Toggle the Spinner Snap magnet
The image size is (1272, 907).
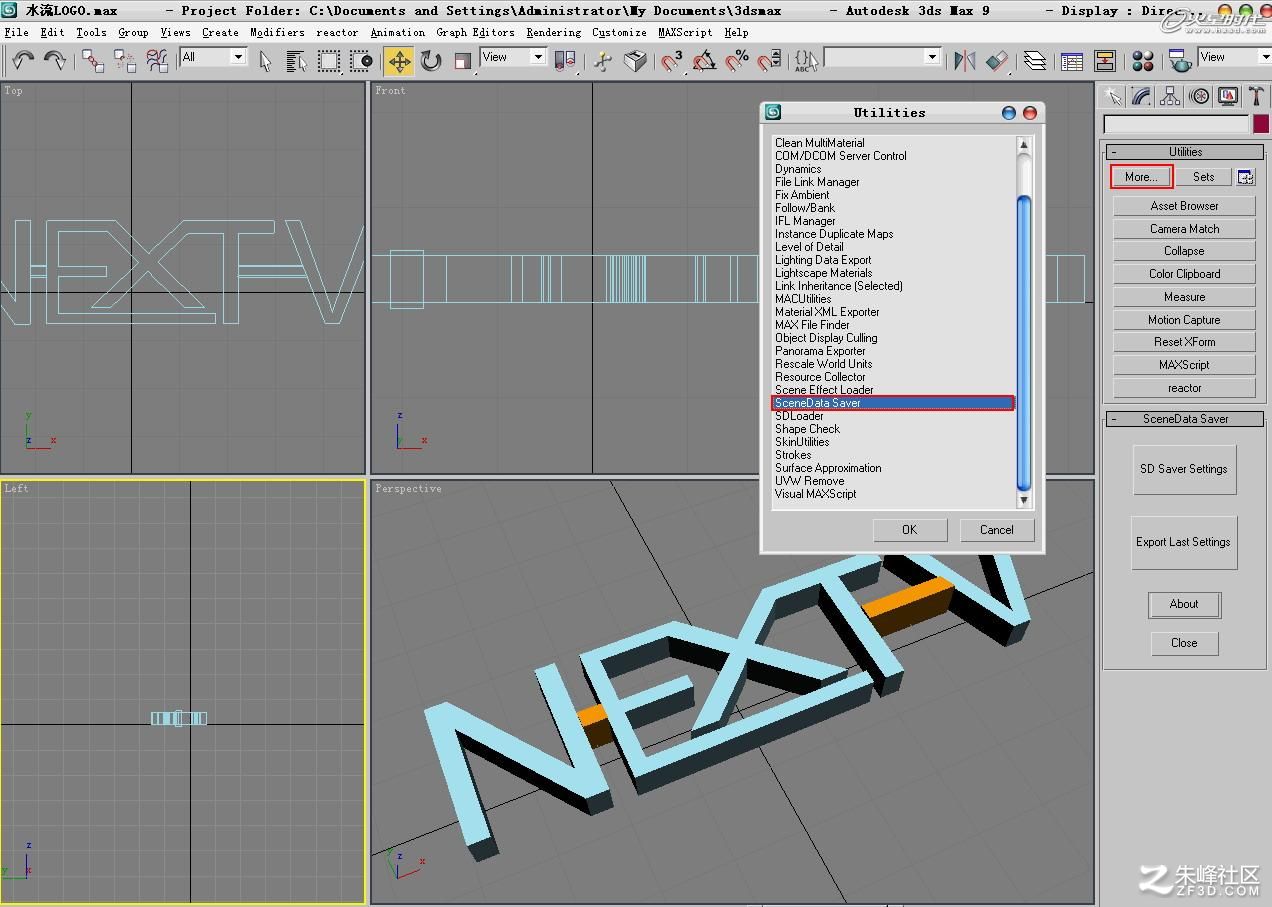[768, 61]
